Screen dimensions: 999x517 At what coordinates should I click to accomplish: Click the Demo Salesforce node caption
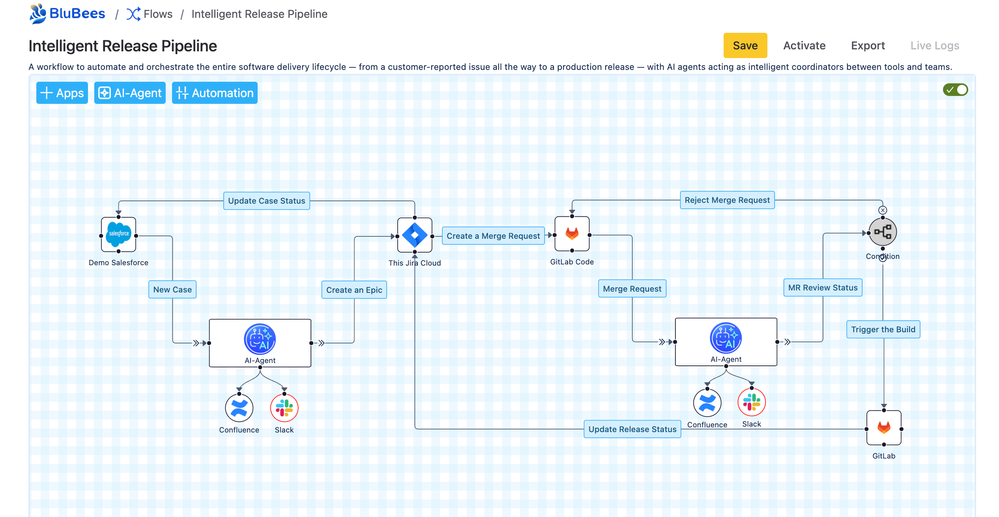(x=119, y=263)
